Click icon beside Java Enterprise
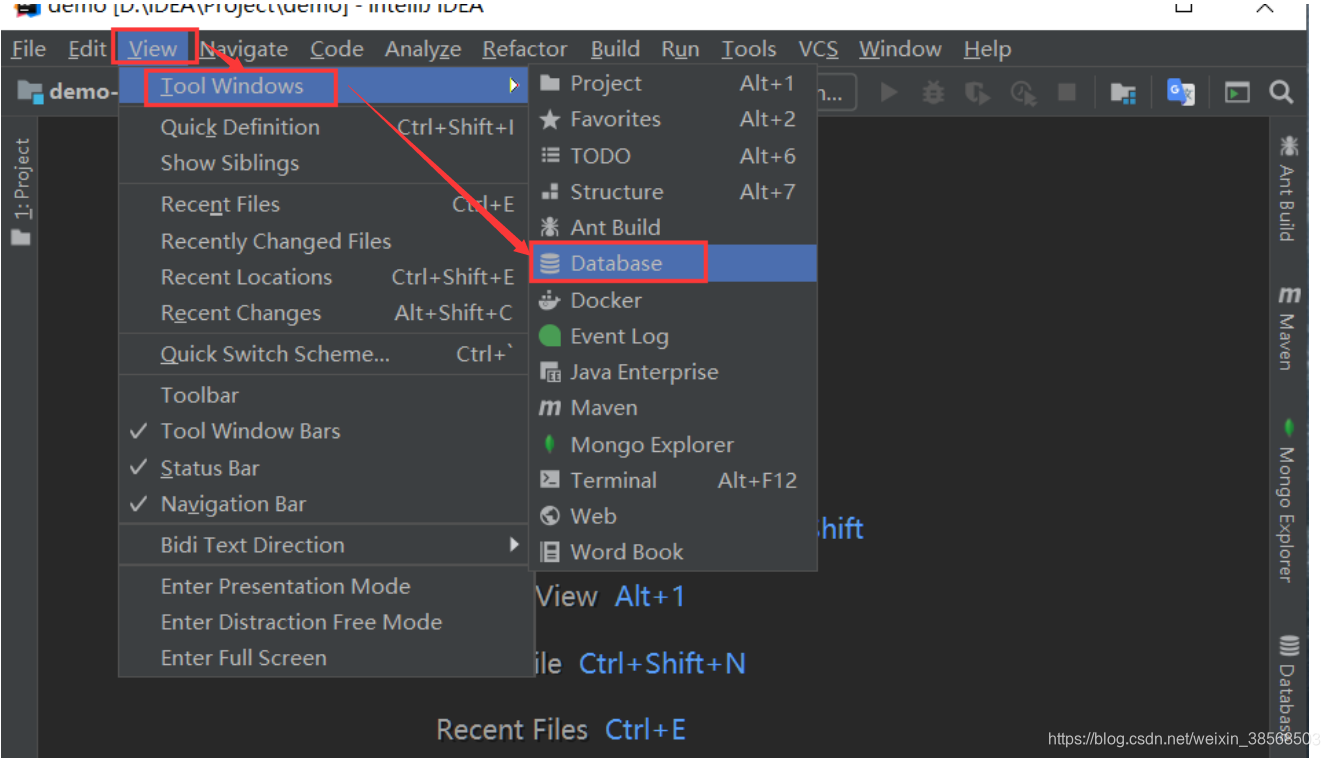Screen dimensions: 1330x758 pyautogui.click(x=550, y=372)
